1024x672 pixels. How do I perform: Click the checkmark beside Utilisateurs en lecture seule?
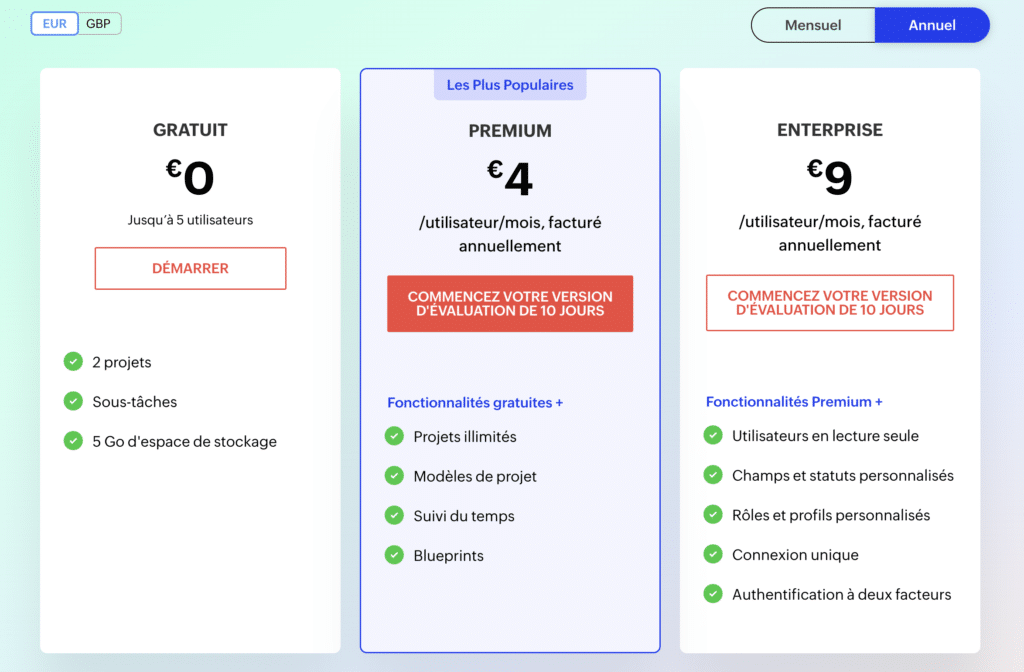click(713, 435)
